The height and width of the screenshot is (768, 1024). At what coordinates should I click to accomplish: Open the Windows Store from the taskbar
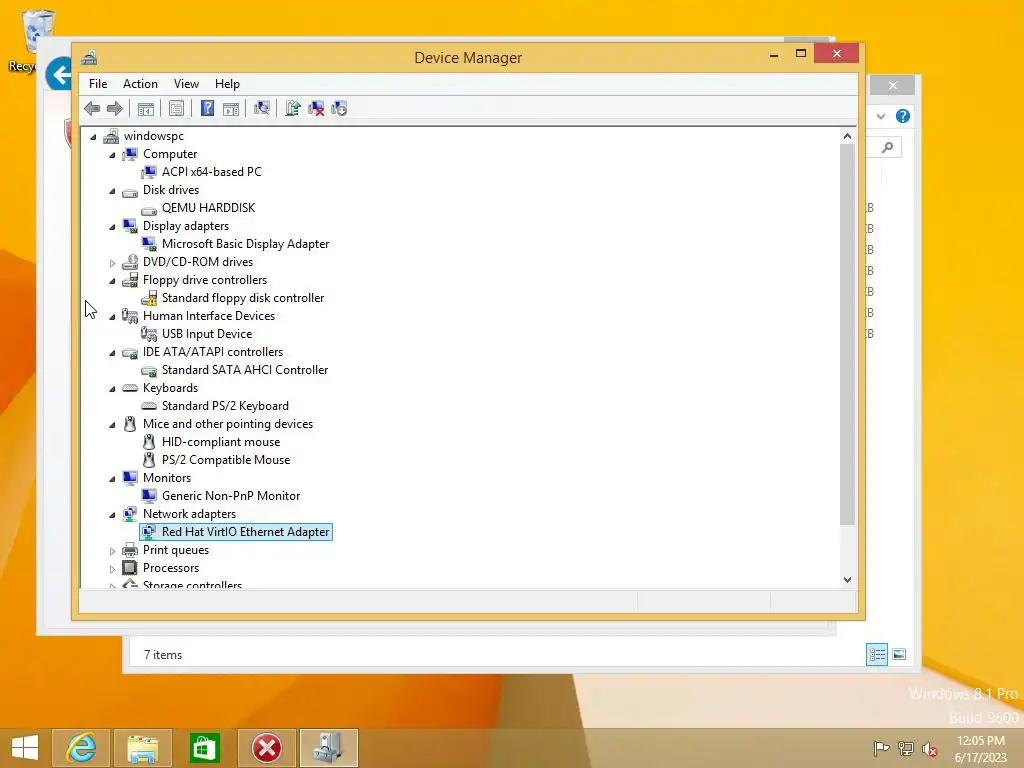[x=204, y=748]
